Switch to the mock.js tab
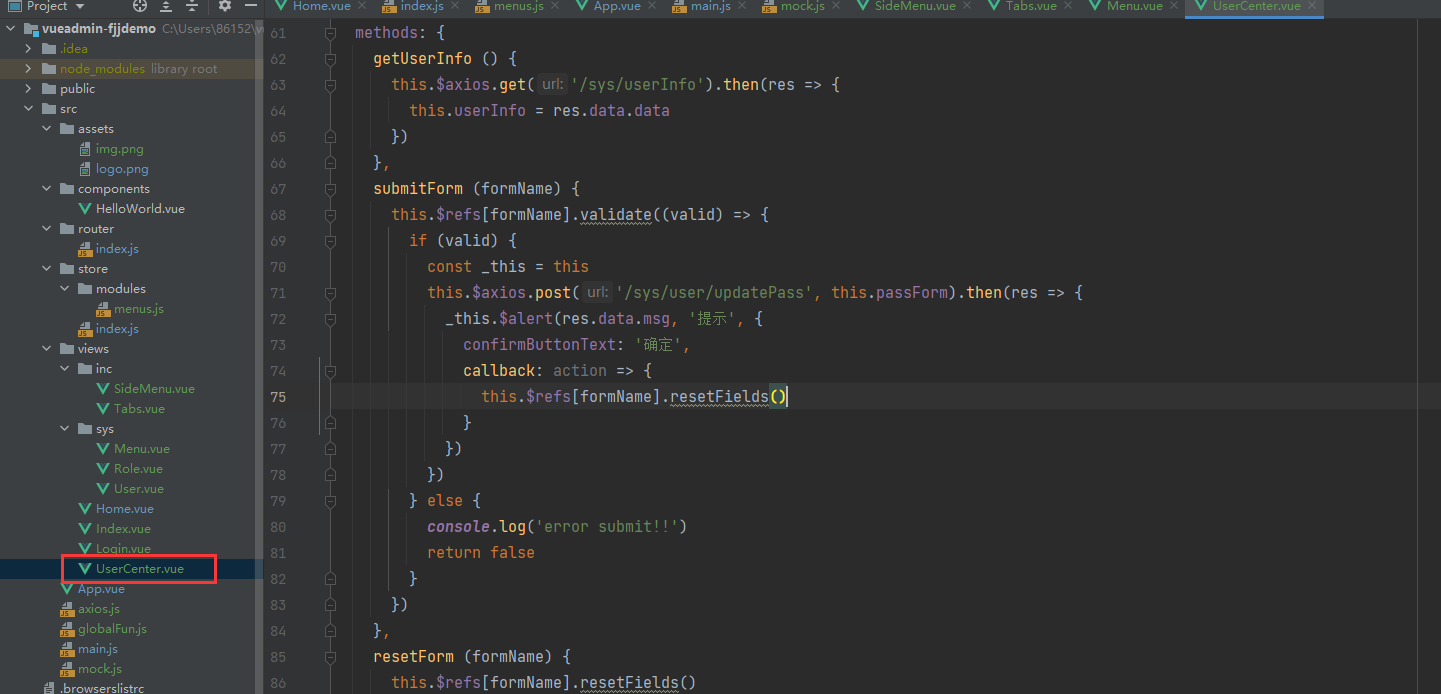Image resolution: width=1441 pixels, height=694 pixels. [802, 6]
